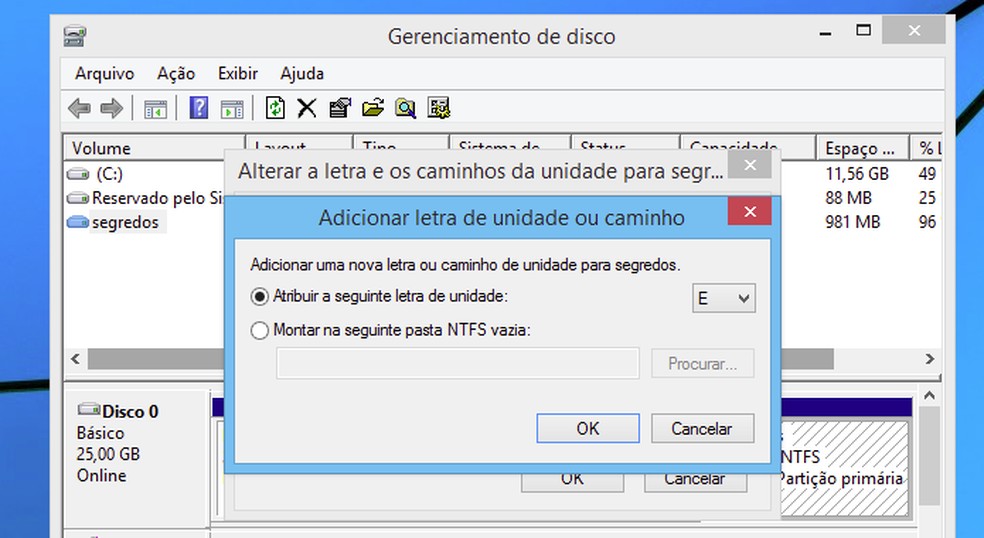Click the Volume column header

[154, 148]
